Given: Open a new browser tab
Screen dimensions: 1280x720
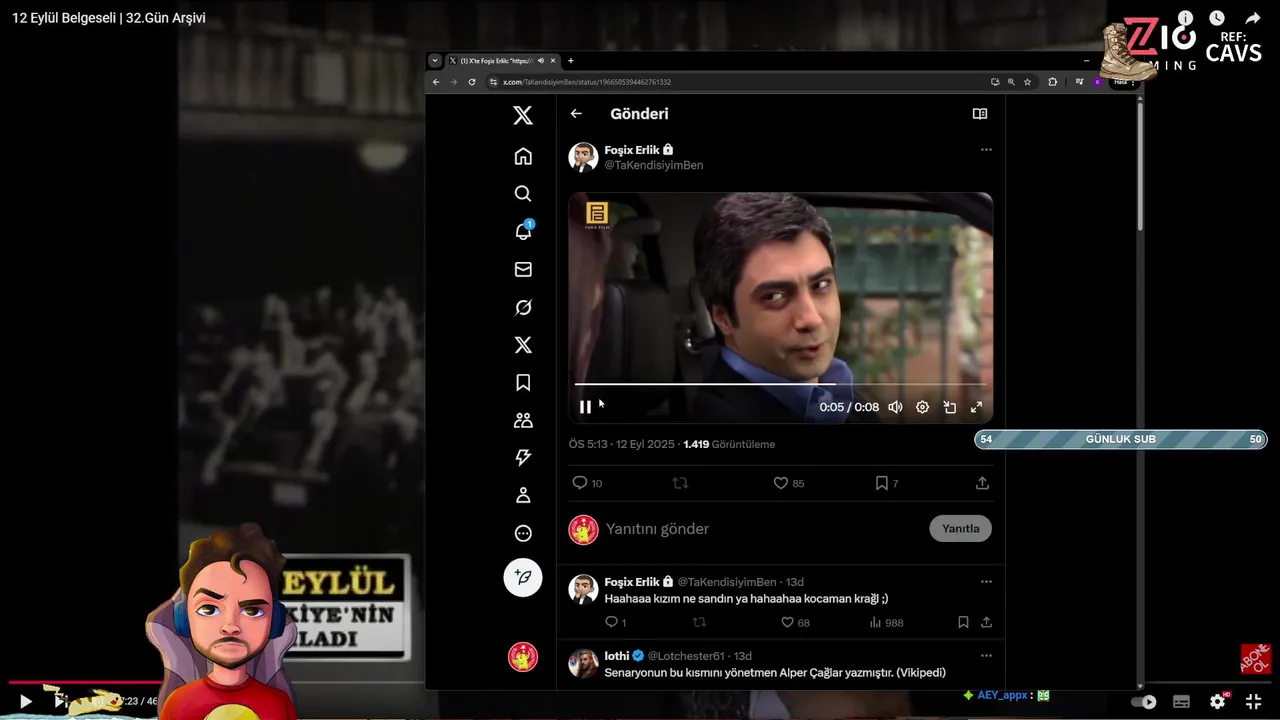Looking at the screenshot, I should click(571, 61).
